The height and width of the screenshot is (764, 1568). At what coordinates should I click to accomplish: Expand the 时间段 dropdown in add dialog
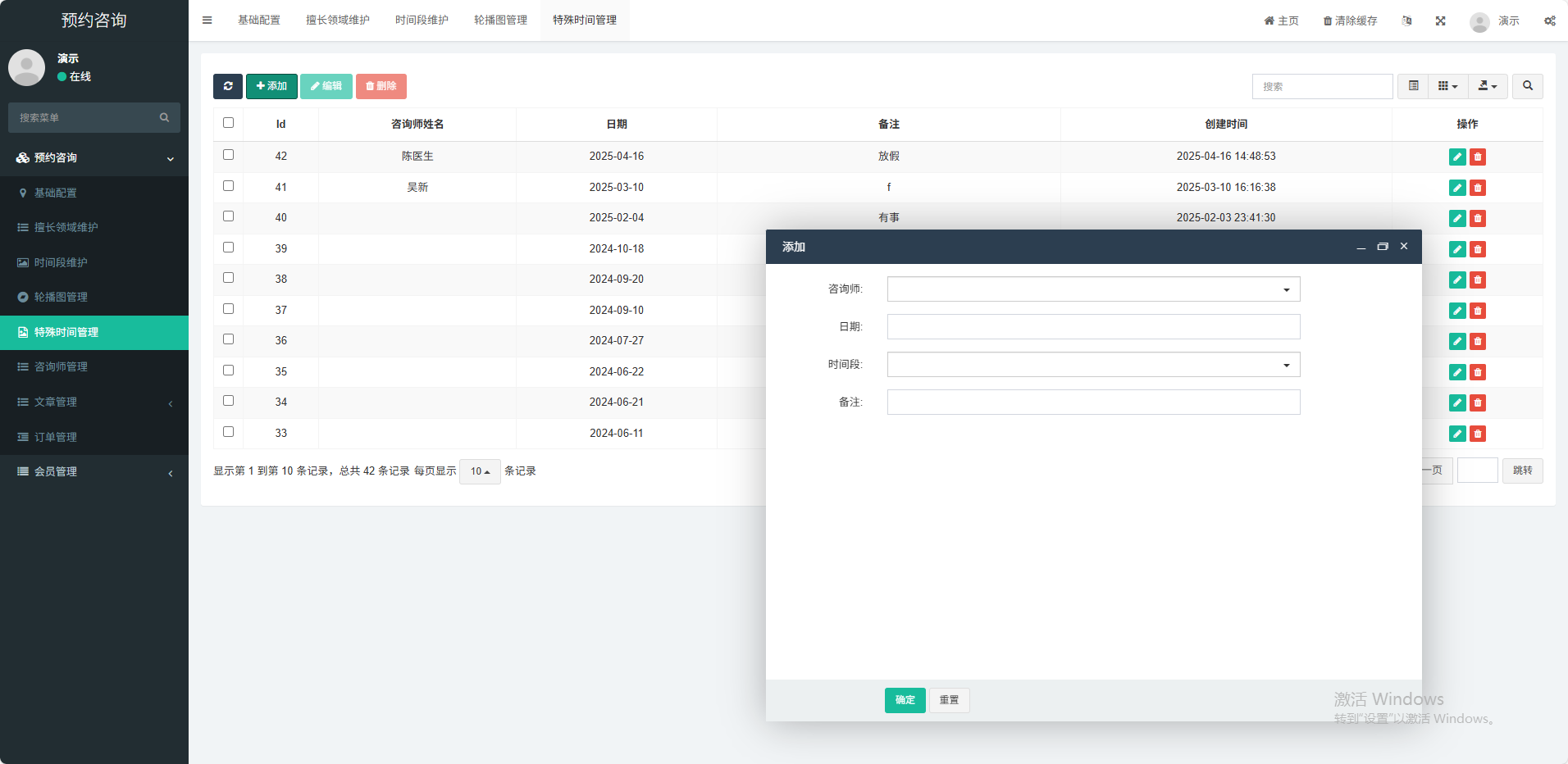pyautogui.click(x=1093, y=365)
